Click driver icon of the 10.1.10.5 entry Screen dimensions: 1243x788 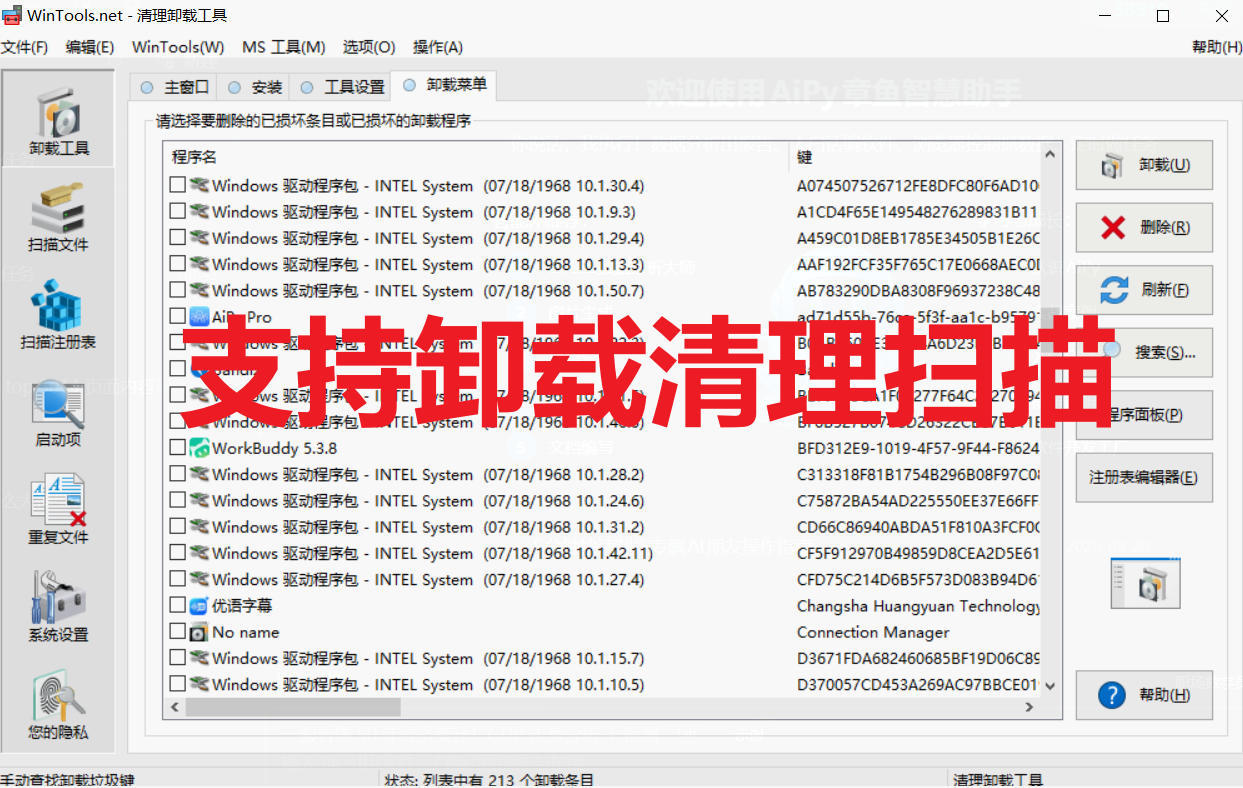[199, 684]
